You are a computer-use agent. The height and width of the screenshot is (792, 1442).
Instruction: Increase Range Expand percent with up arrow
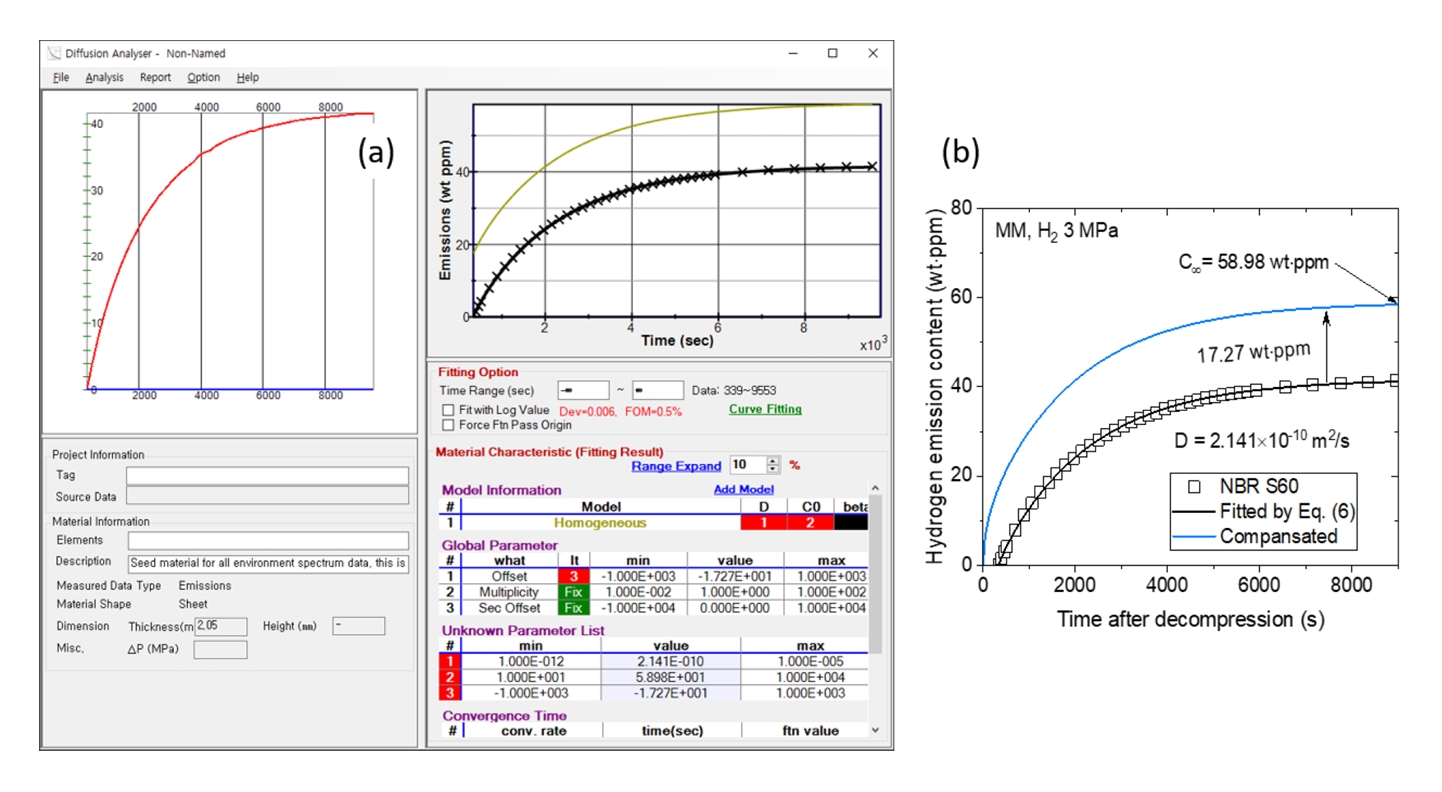click(772, 461)
